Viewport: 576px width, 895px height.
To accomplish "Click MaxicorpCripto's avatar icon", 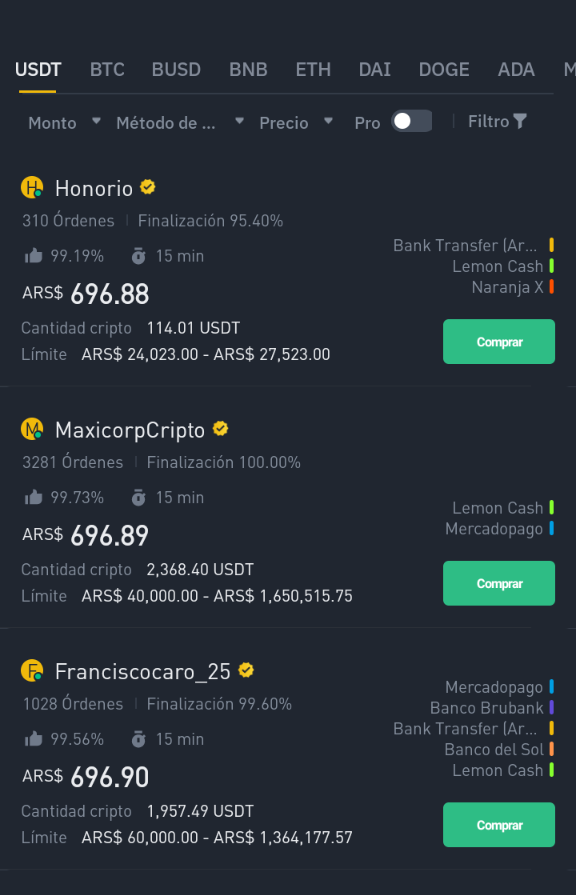I will [x=32, y=429].
